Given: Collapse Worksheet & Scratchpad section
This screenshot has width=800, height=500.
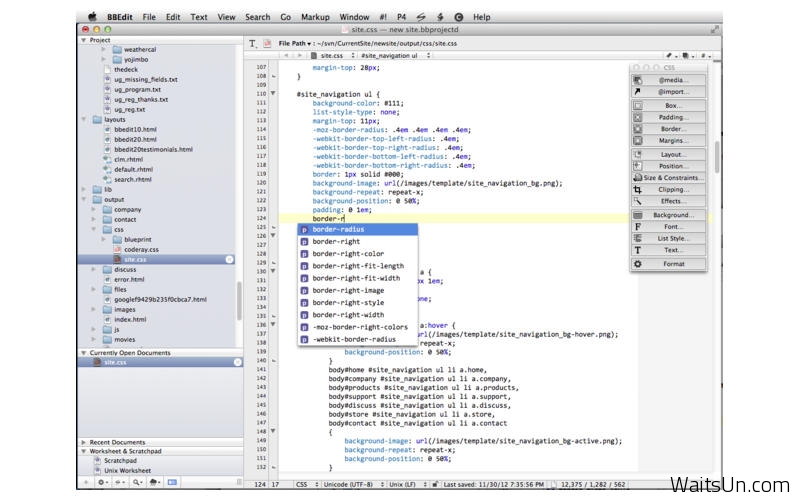Looking at the screenshot, I should 84,452.
